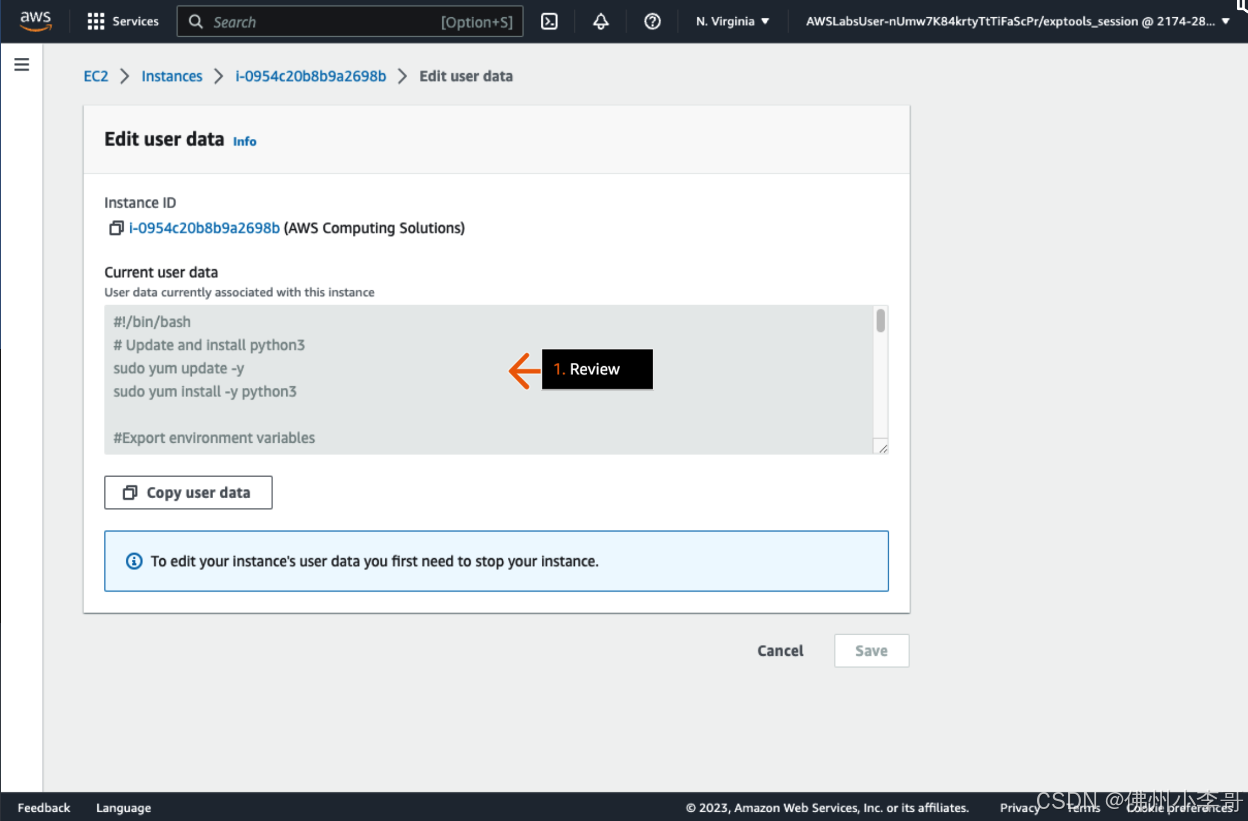This screenshot has height=821, width=1248.
Task: Open the Language footer option
Action: click(123, 808)
